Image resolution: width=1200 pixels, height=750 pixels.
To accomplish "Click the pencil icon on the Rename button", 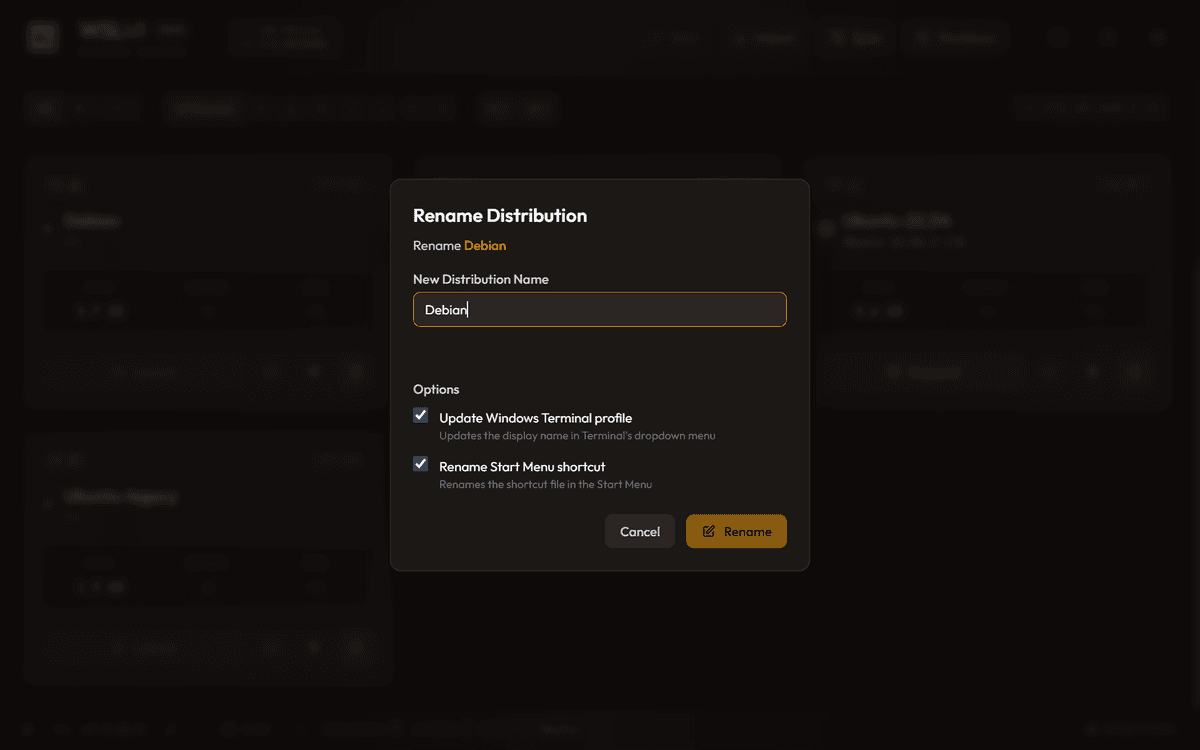I will pos(709,532).
